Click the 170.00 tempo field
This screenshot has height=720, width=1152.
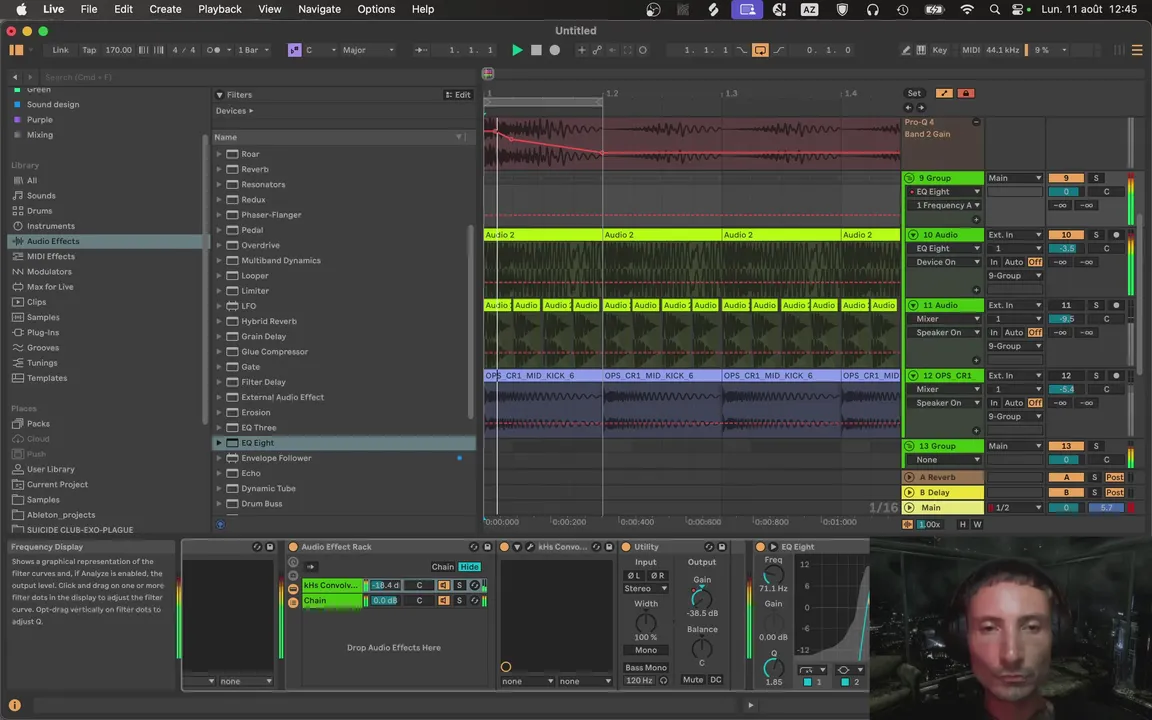pyautogui.click(x=118, y=50)
